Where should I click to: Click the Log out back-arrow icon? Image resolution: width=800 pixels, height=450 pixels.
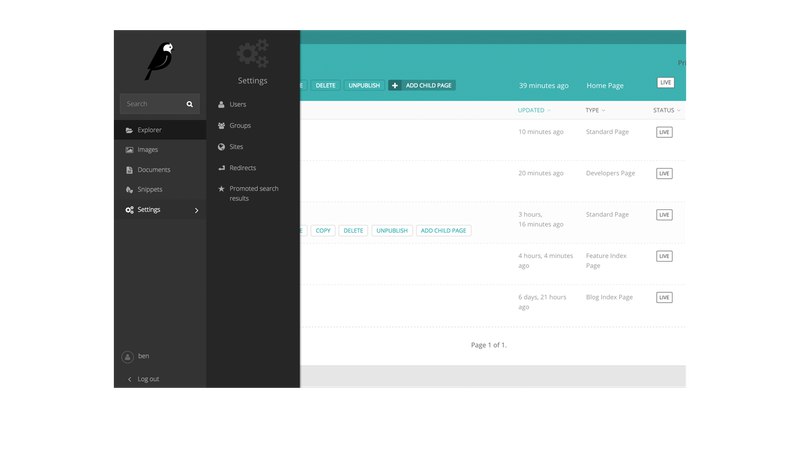[x=130, y=379]
